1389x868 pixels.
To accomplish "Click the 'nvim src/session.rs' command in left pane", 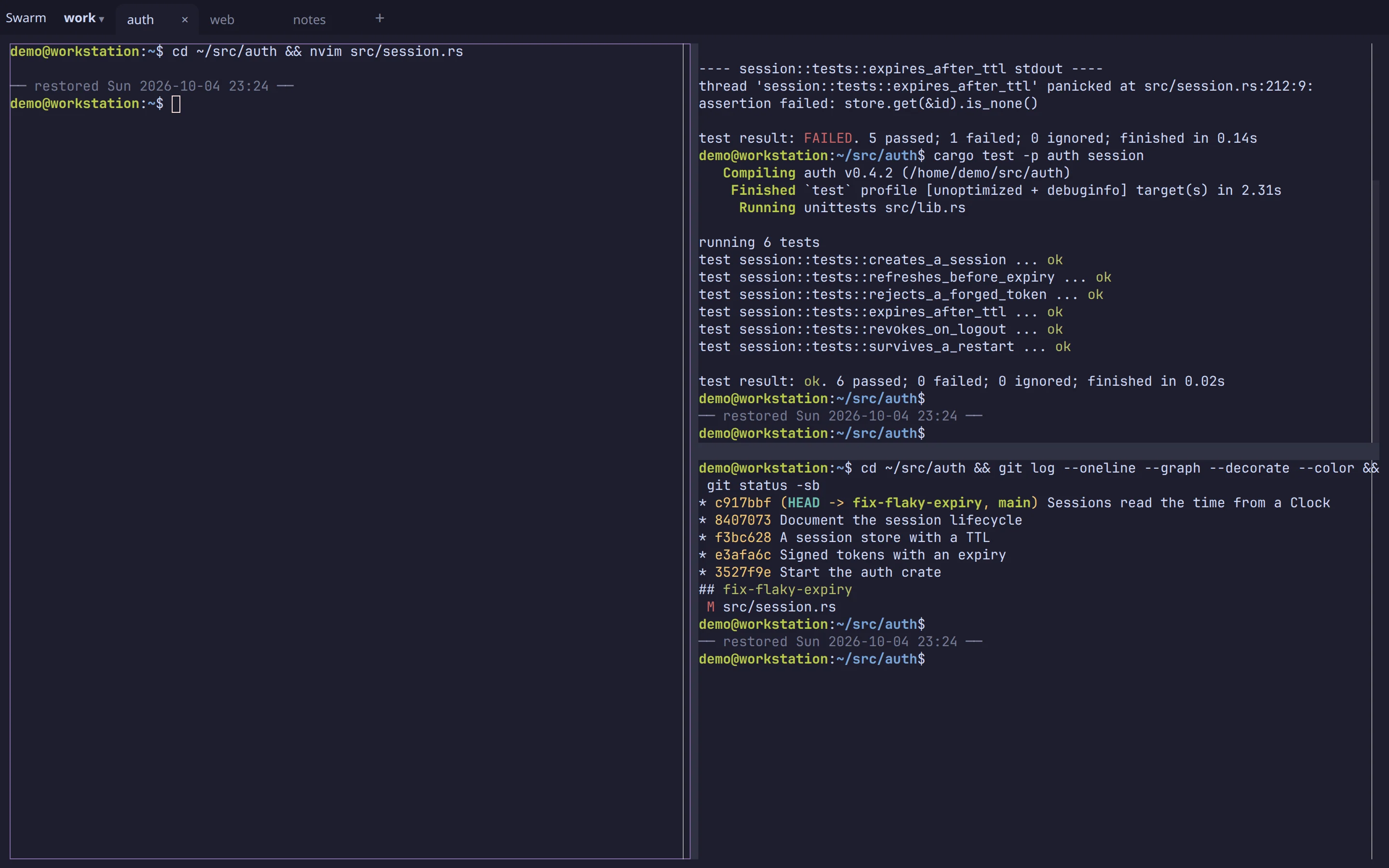I will [x=386, y=52].
